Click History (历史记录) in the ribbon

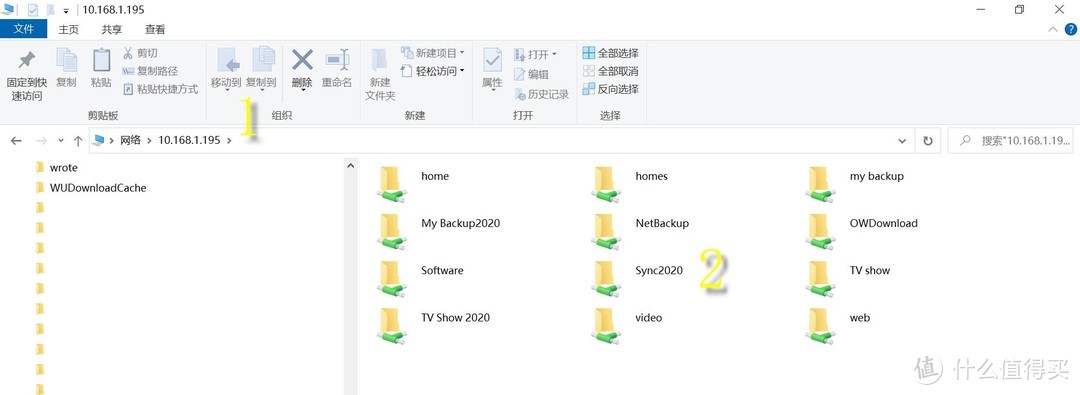click(x=541, y=94)
